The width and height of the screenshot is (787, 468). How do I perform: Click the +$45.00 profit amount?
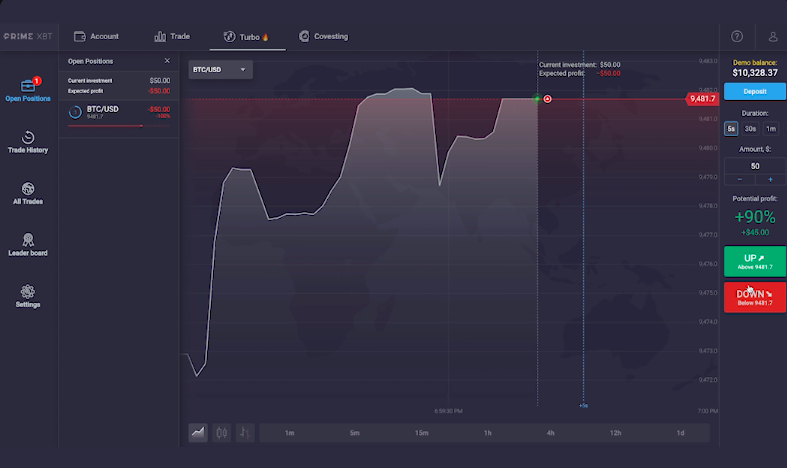(755, 232)
